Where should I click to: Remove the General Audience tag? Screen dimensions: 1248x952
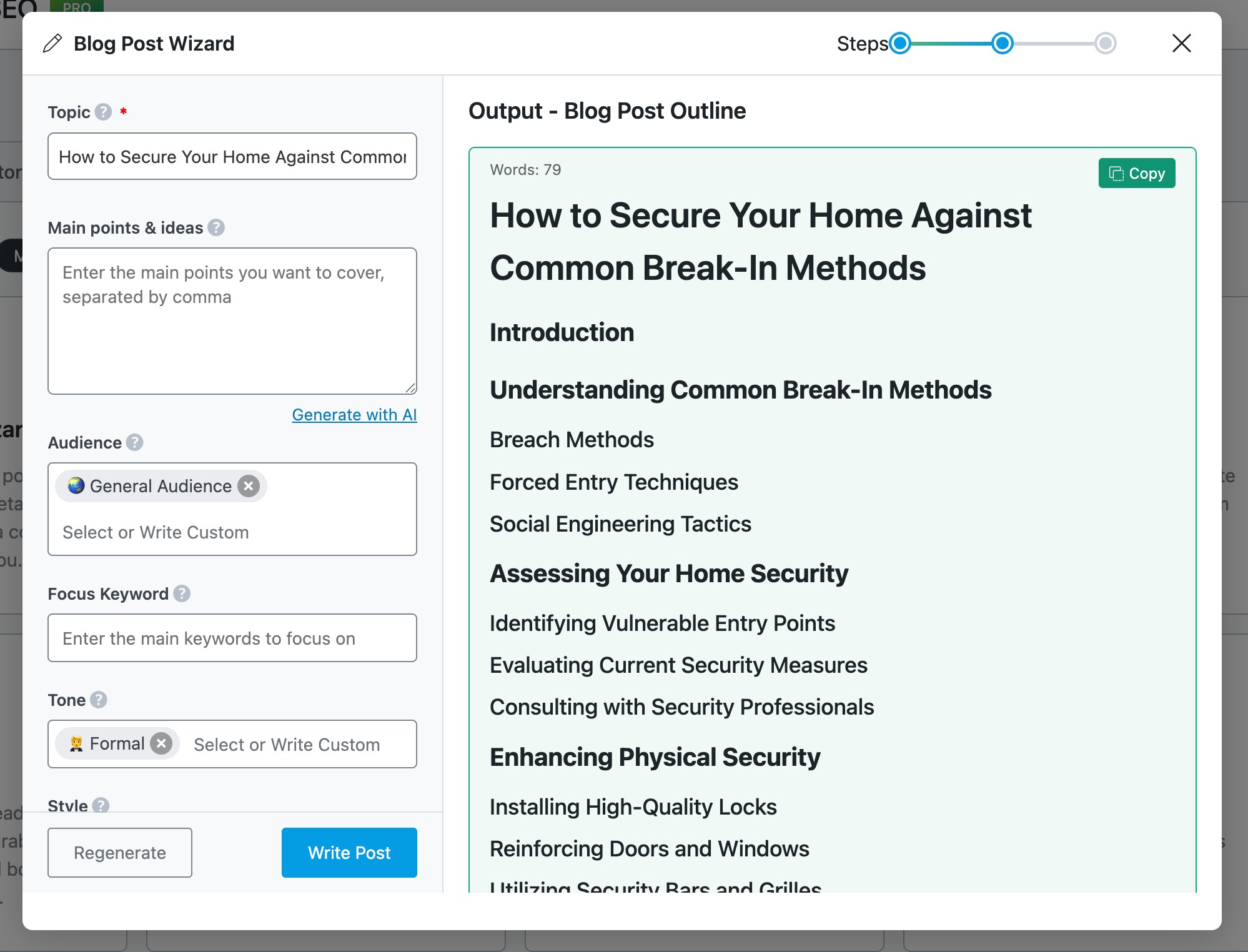click(x=249, y=486)
